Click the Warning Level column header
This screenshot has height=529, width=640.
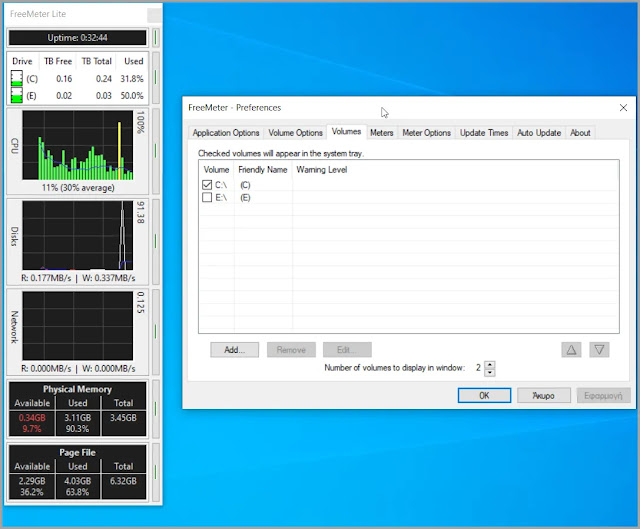[x=322, y=170]
